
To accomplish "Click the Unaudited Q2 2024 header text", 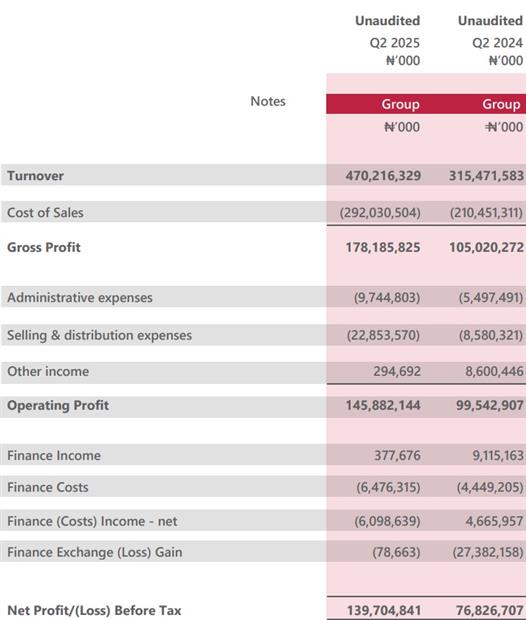I will click(490, 31).
